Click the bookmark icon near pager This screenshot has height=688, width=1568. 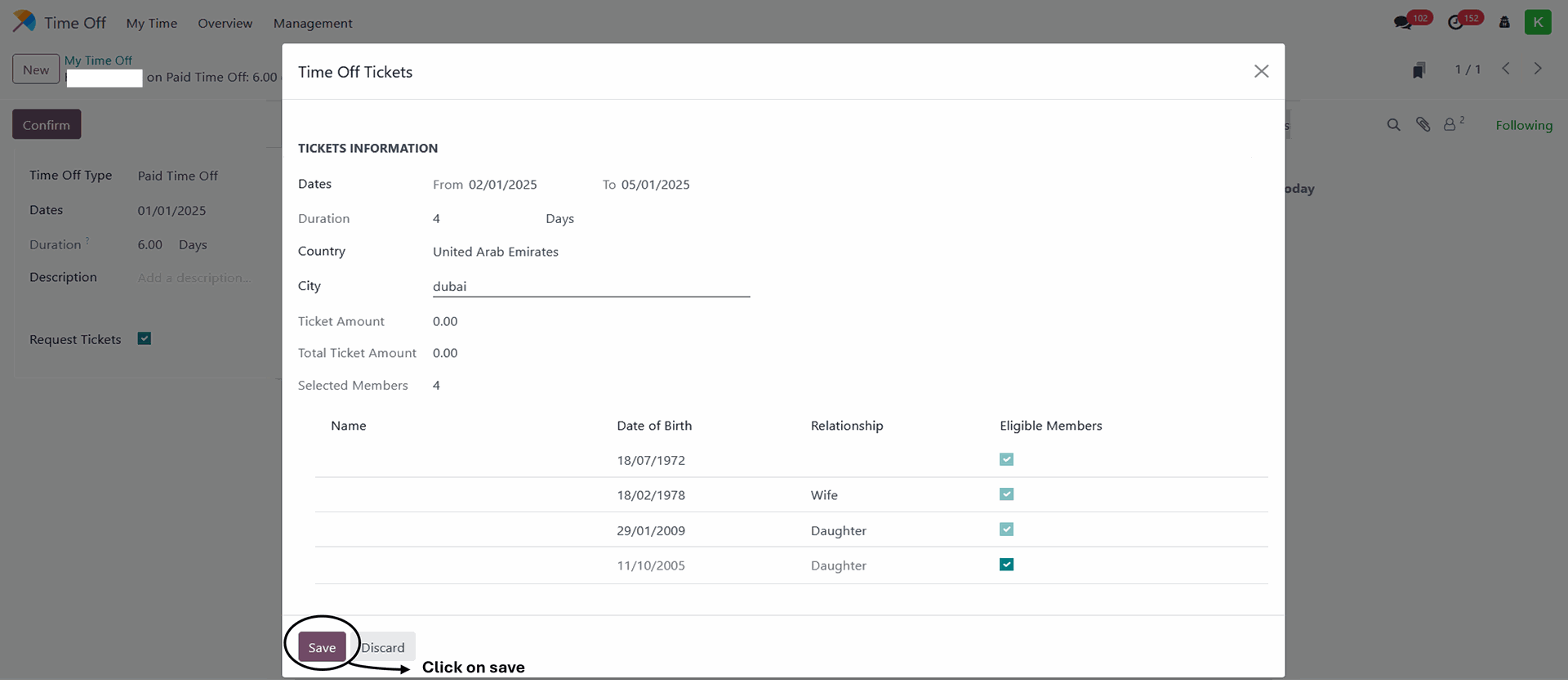(x=1419, y=70)
